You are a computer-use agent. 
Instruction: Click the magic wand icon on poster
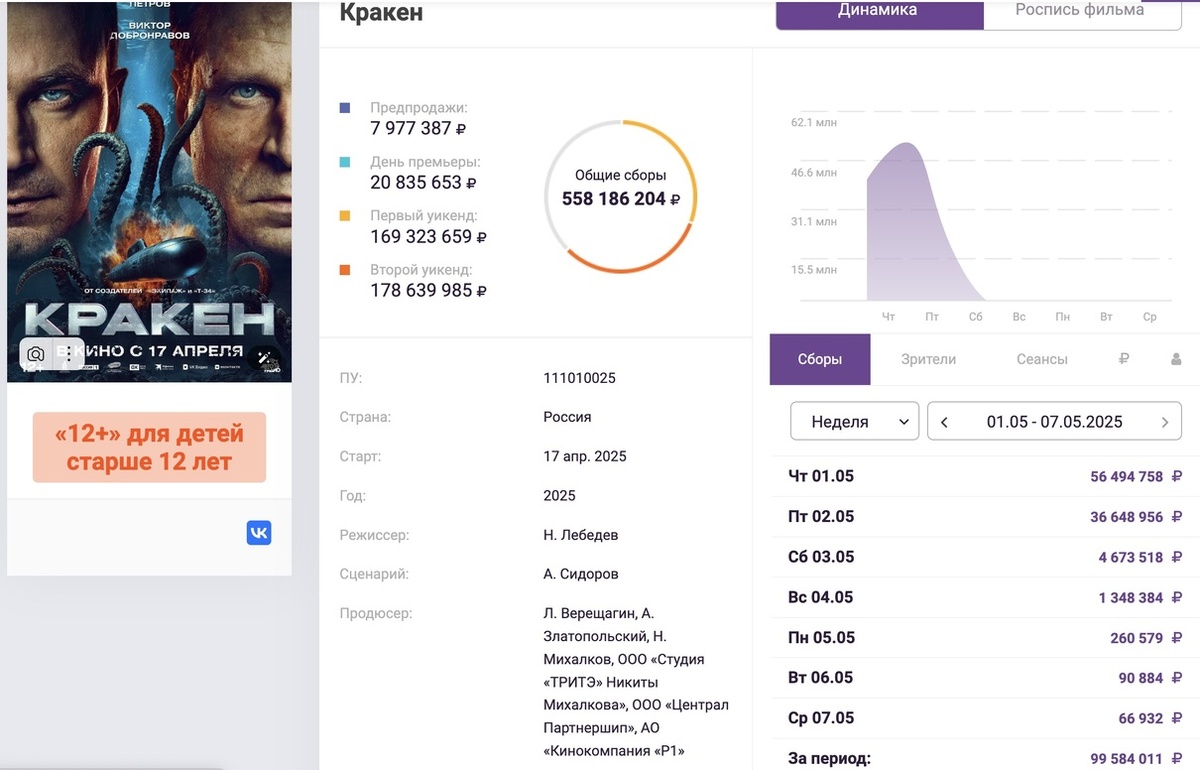pos(265,358)
